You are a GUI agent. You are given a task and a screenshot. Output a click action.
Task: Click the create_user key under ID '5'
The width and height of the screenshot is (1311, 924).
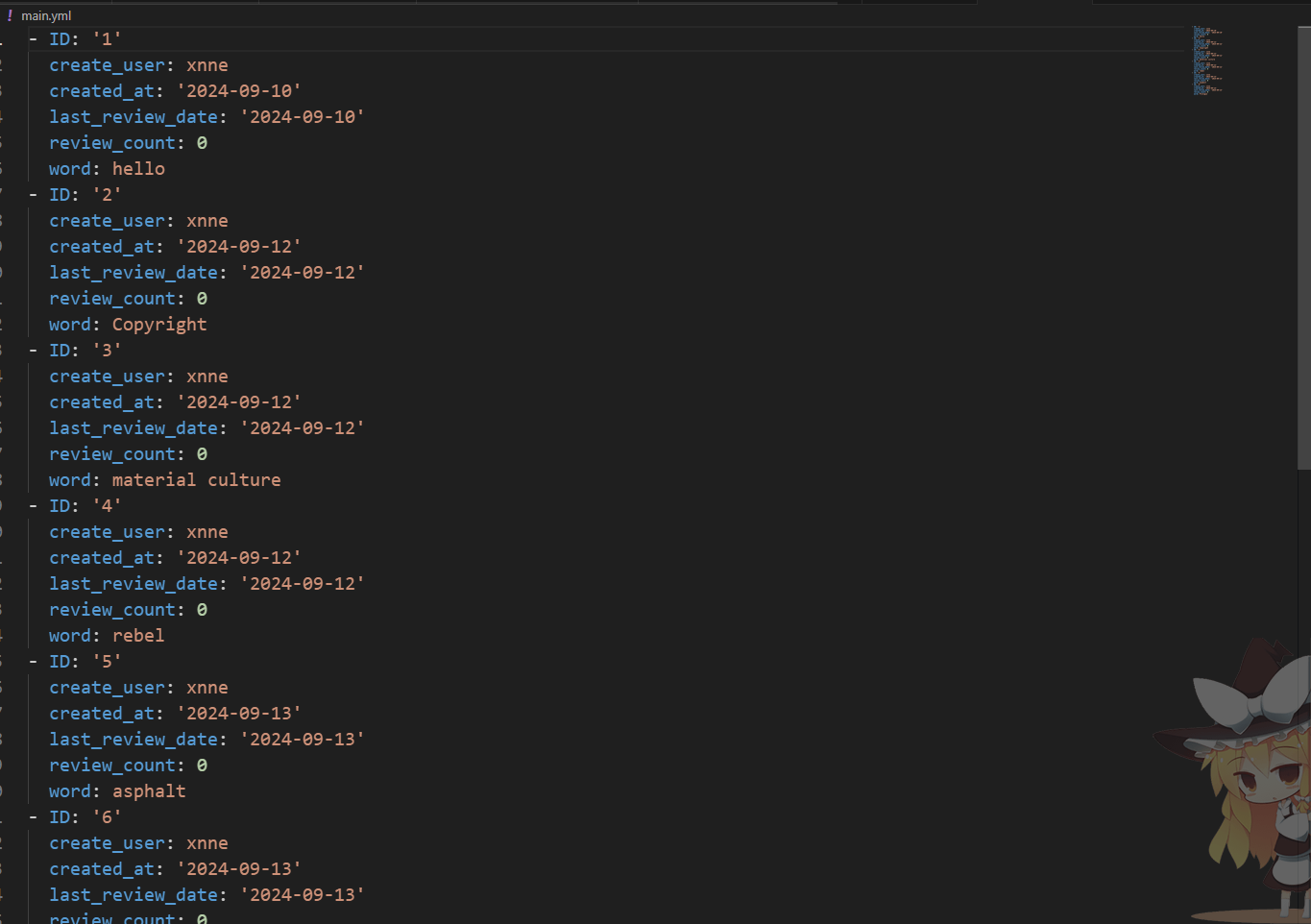107,687
